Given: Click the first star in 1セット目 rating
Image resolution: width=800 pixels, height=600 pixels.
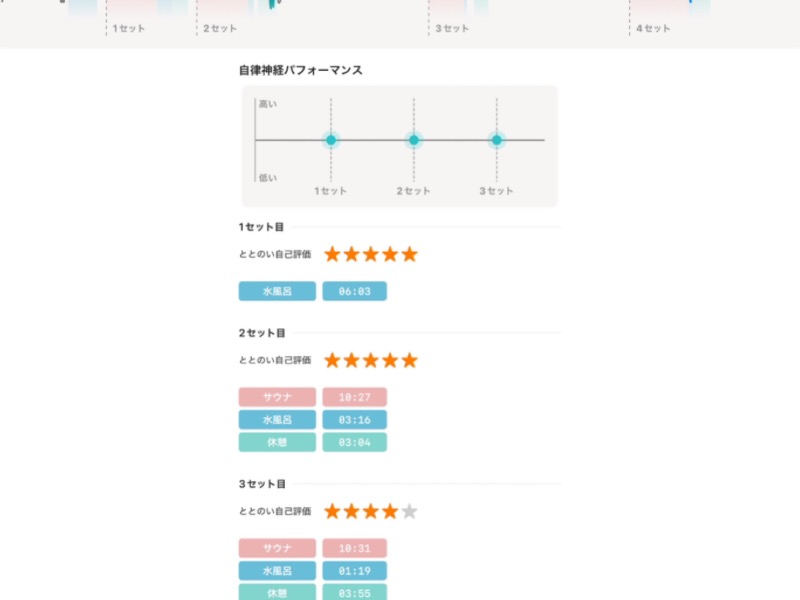Looking at the screenshot, I should click(333, 254).
